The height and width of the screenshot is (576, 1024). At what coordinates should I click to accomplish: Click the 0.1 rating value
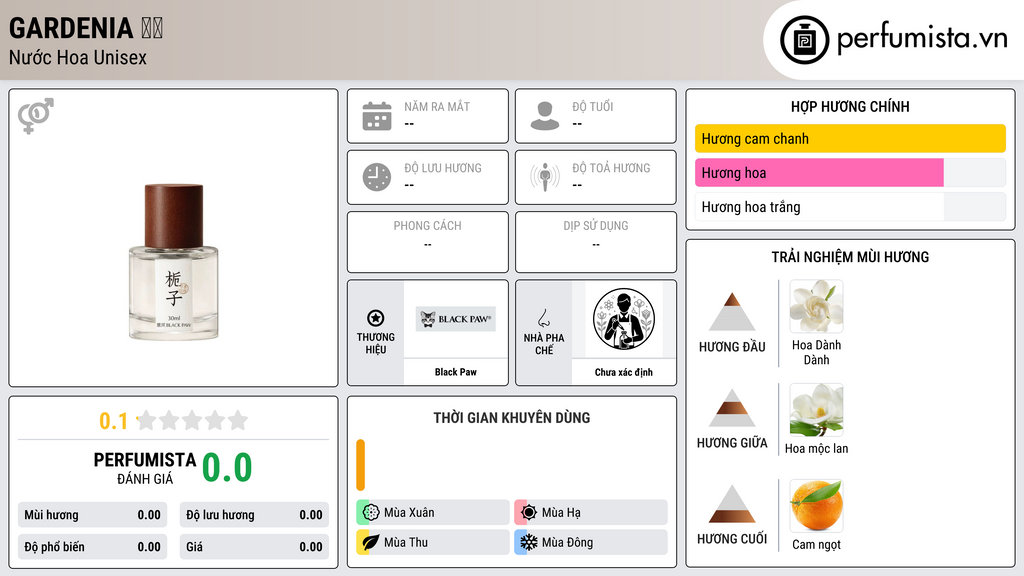(114, 421)
